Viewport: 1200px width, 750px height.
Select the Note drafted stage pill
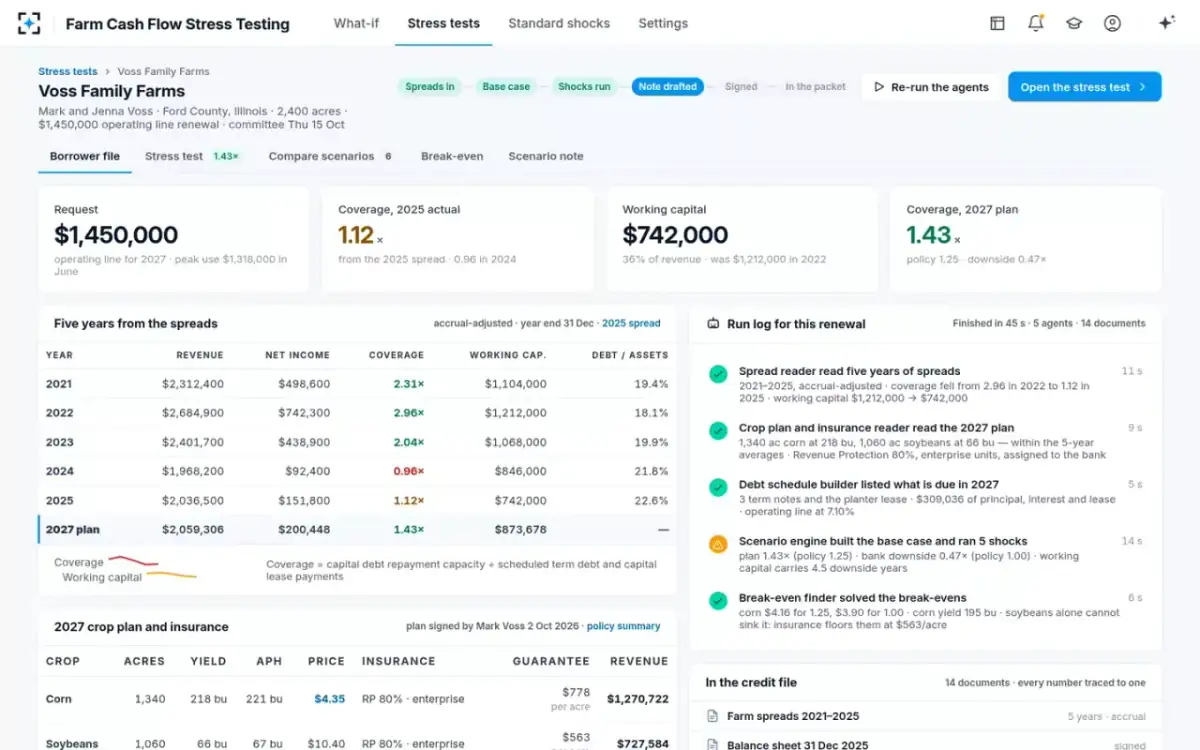[x=667, y=87]
